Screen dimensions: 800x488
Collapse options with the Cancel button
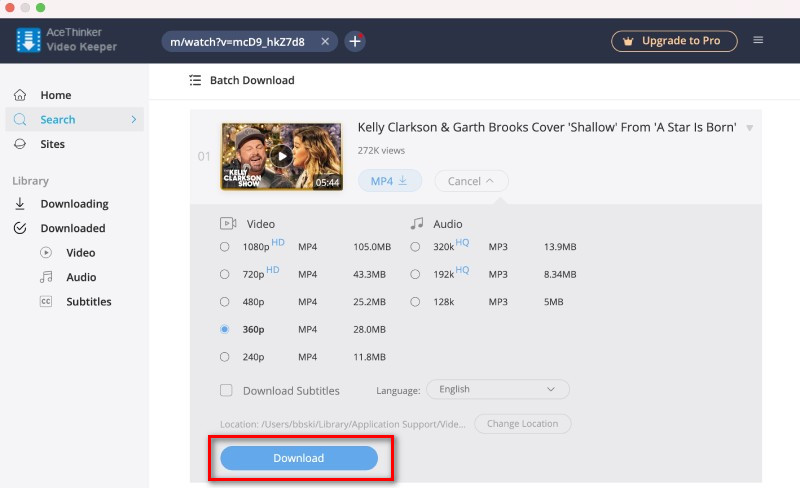point(471,181)
